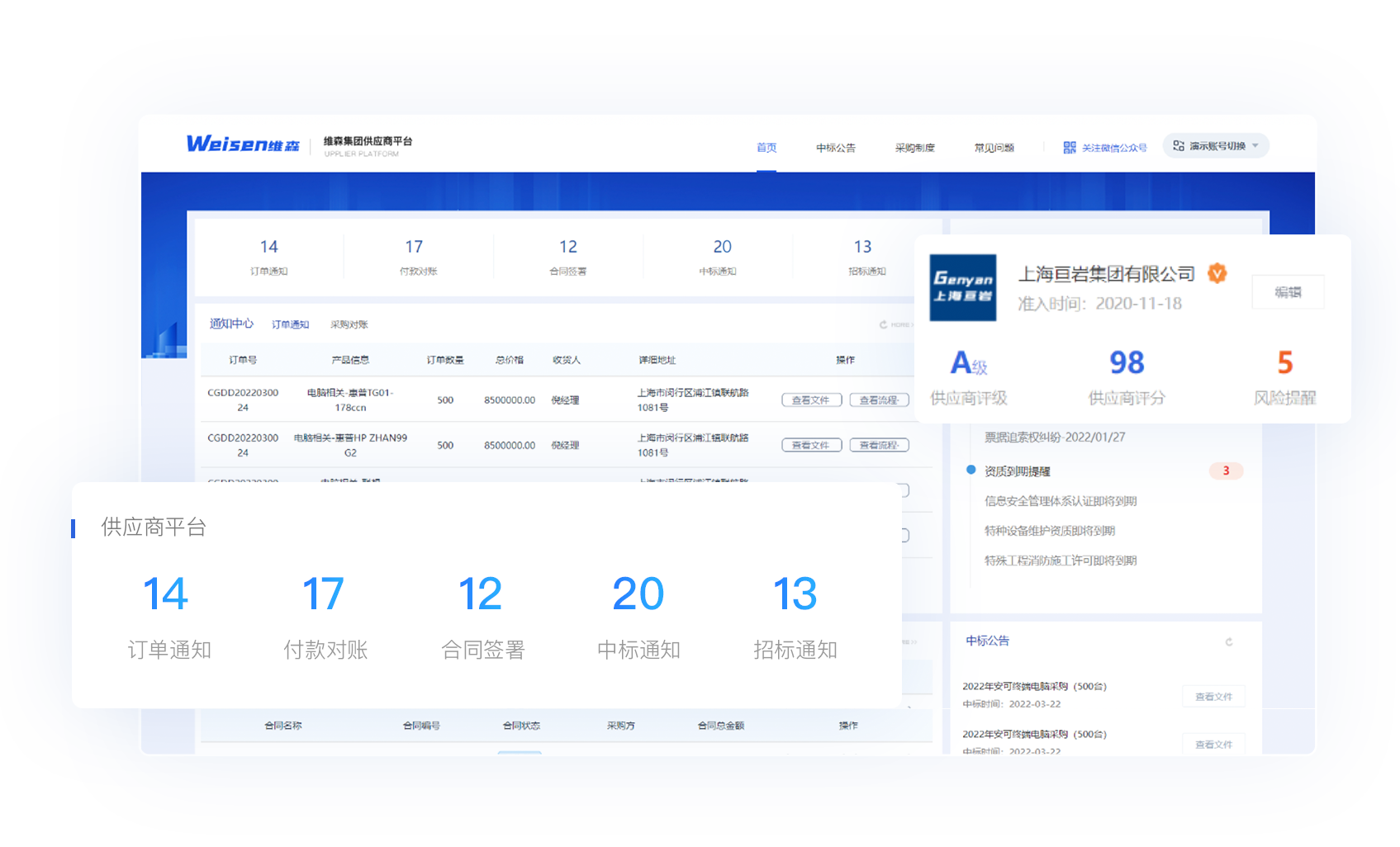Click the orange verified badge beside company name
This screenshot has height=847, width=1400.
[1217, 273]
